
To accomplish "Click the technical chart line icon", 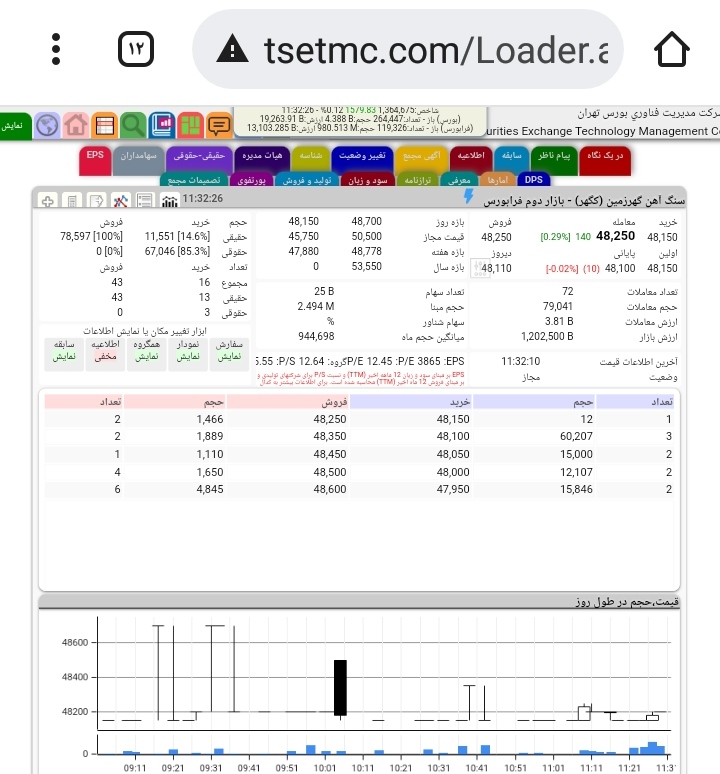I will point(120,200).
